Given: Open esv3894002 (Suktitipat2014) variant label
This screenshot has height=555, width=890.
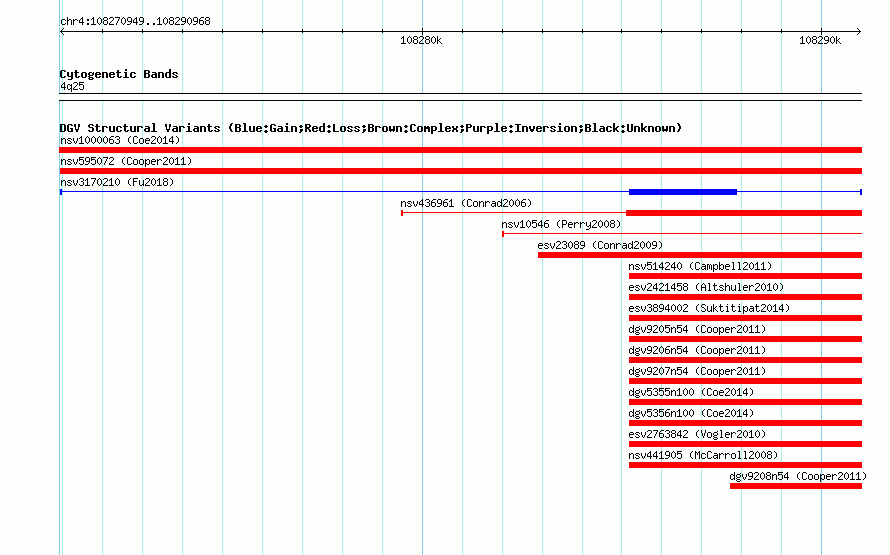Looking at the screenshot, I should [x=709, y=308].
